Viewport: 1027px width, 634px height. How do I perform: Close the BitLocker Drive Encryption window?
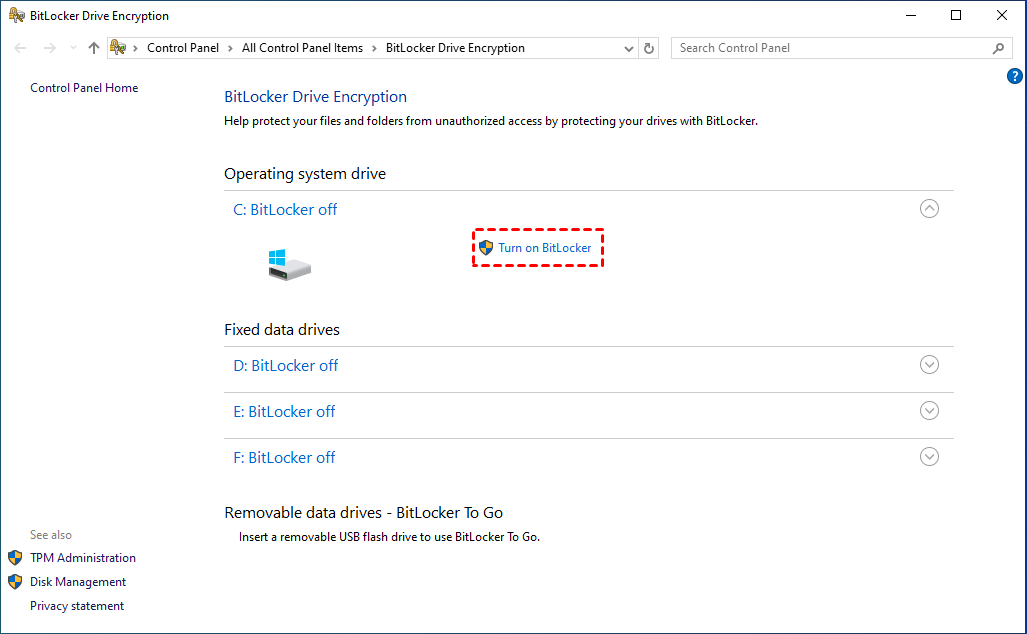point(1001,15)
